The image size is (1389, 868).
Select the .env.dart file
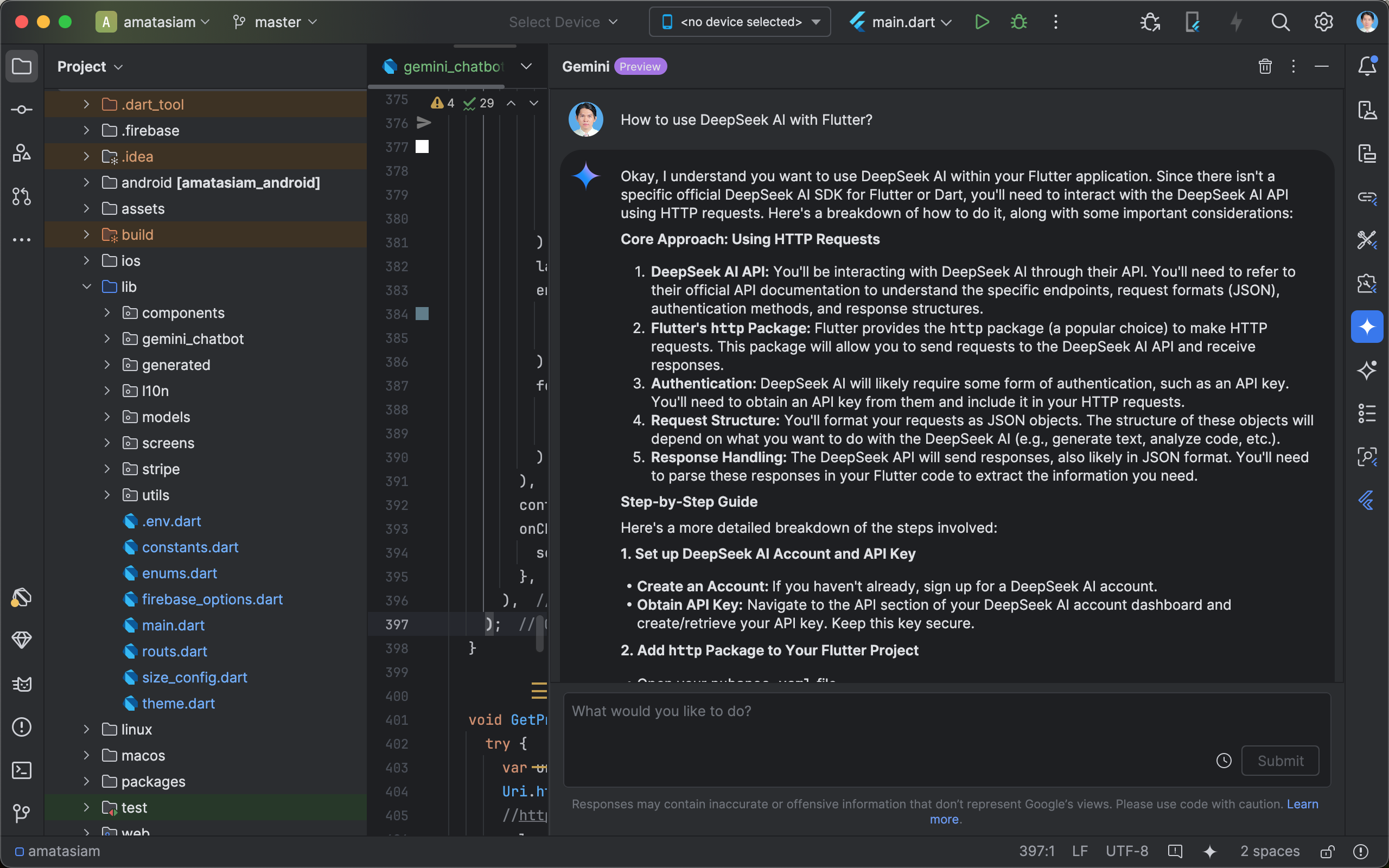tap(171, 521)
